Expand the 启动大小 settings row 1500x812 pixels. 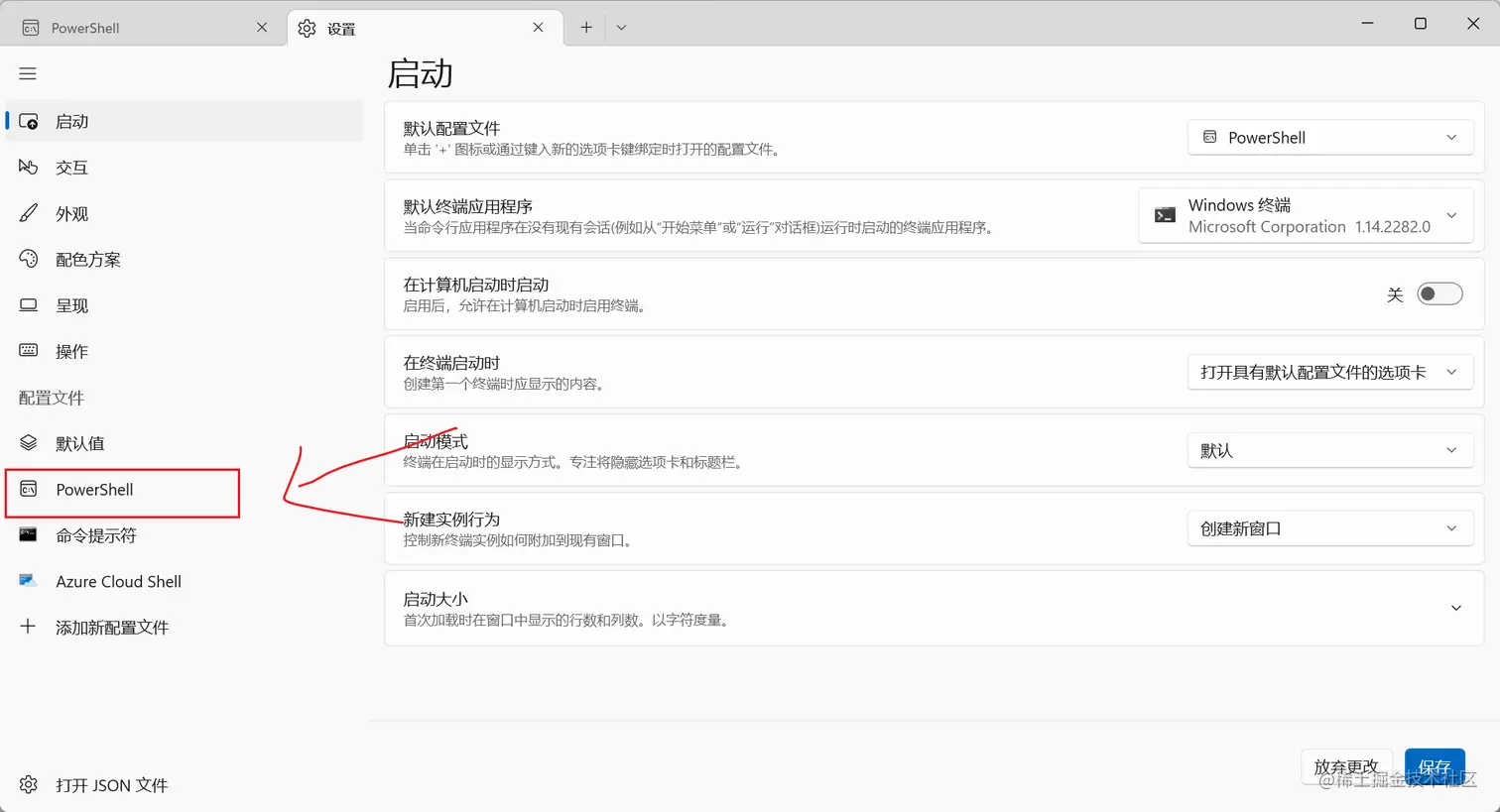pos(1455,608)
